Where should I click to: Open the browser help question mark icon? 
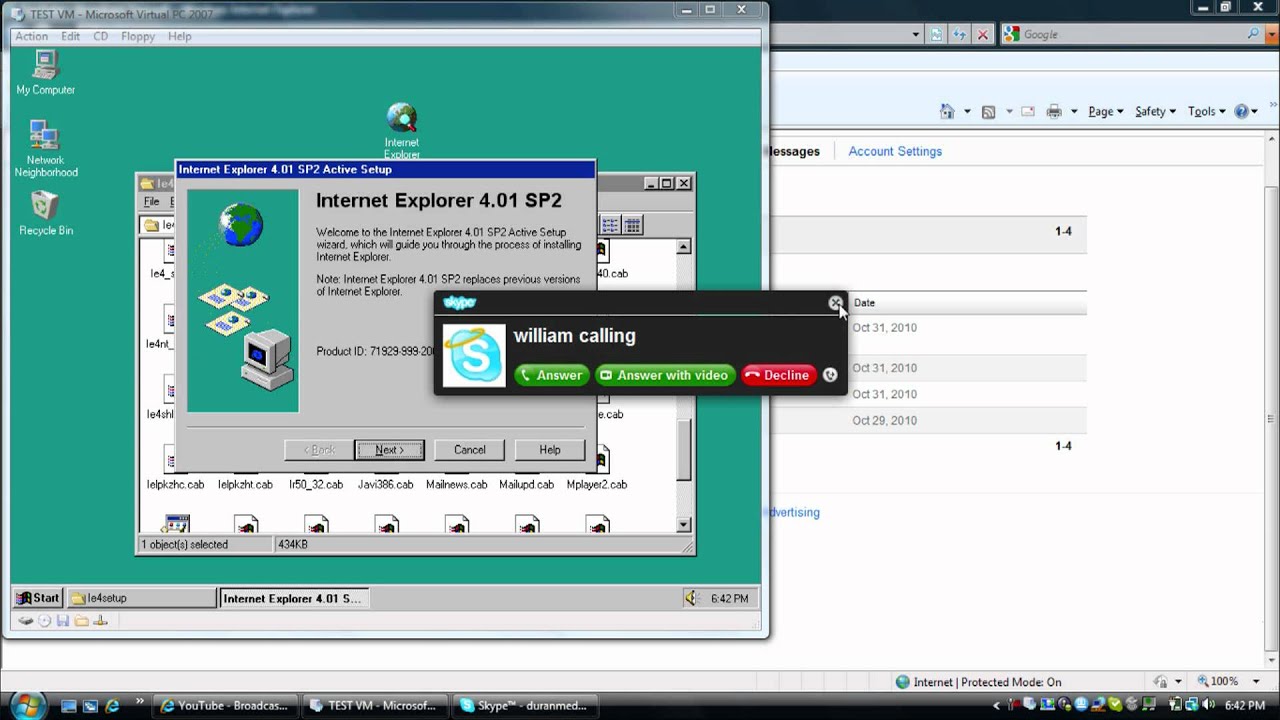(1242, 112)
